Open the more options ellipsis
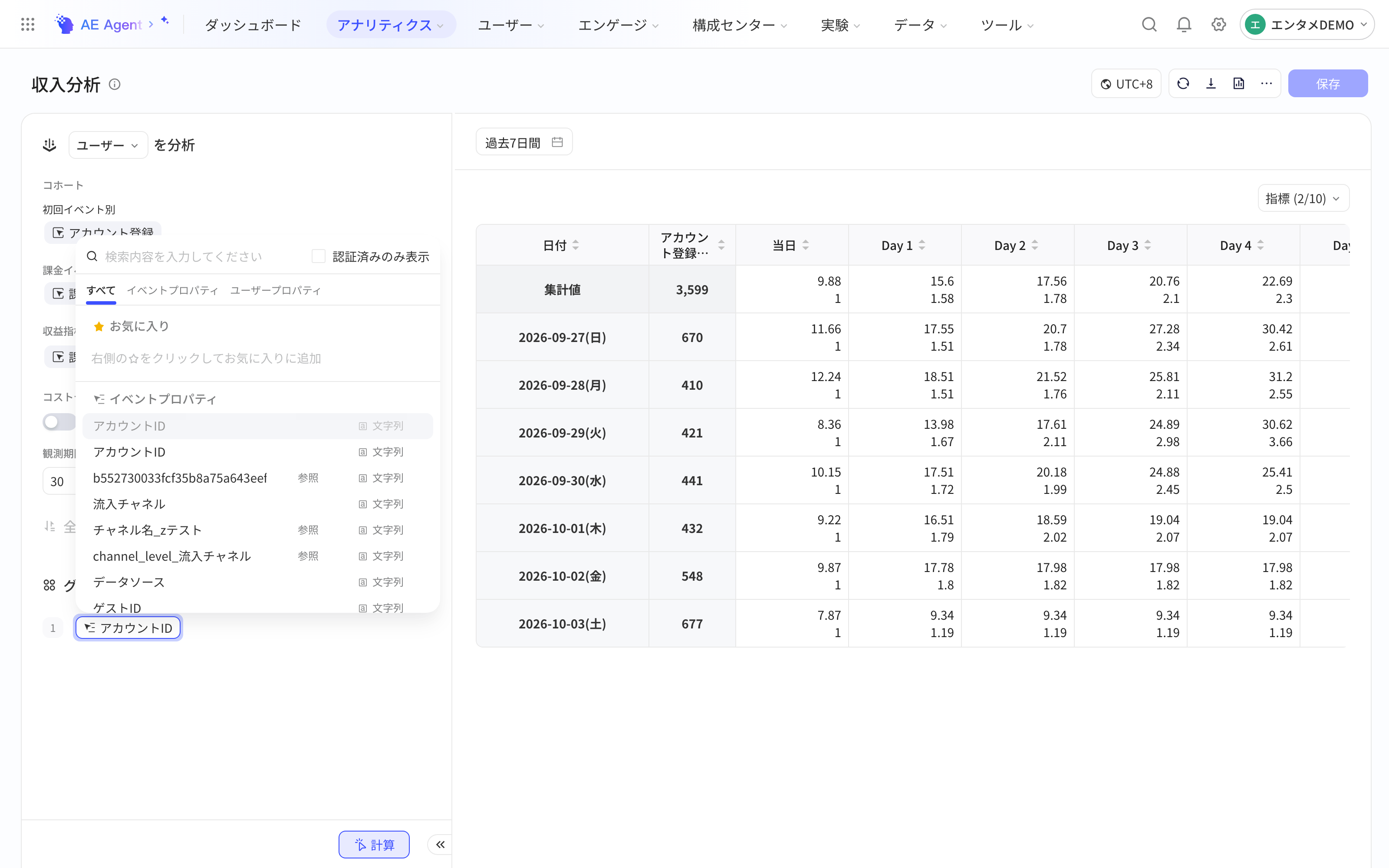The width and height of the screenshot is (1389, 868). tap(1267, 84)
